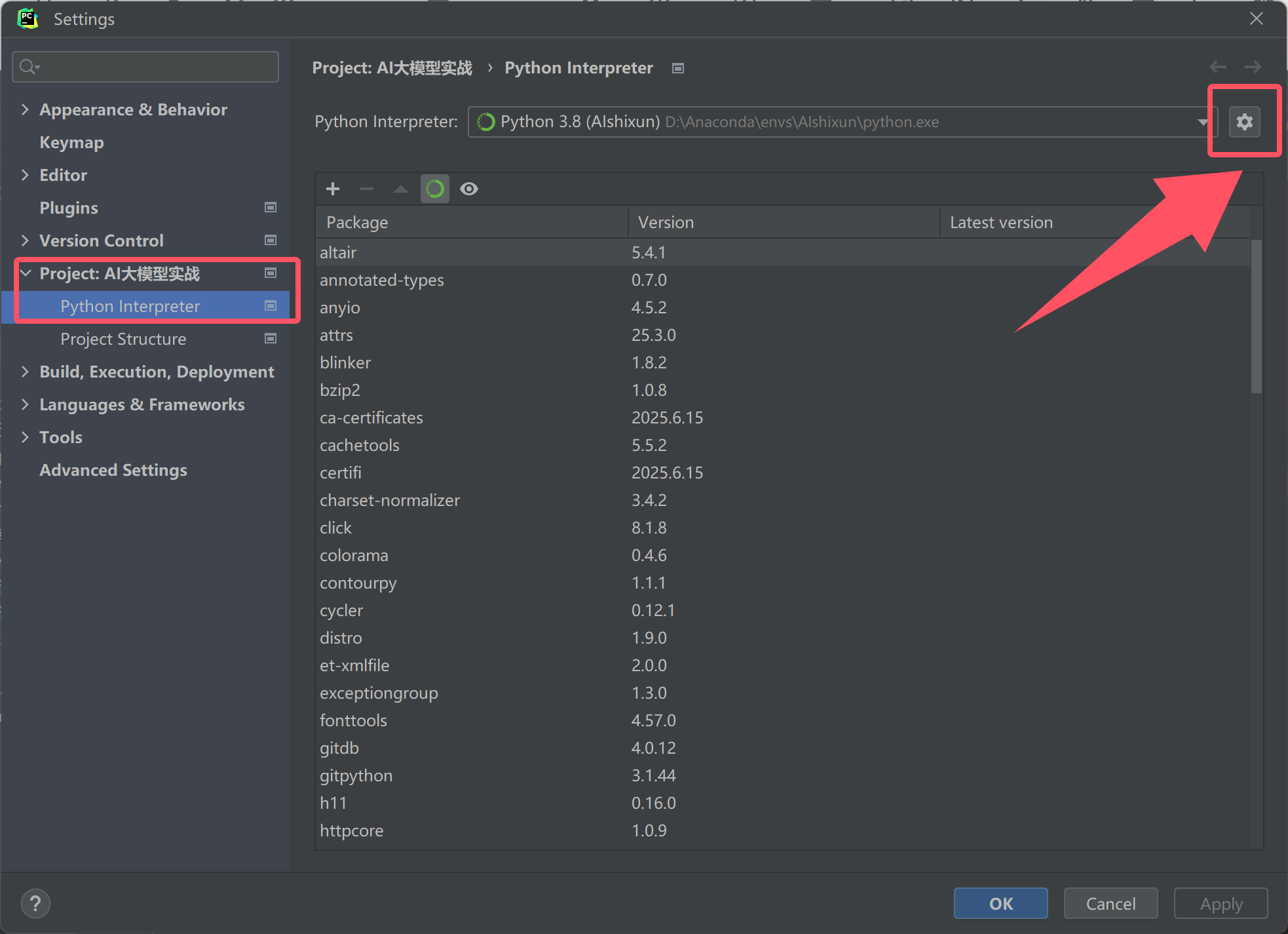Collapse the Project: AI大模型实战 node
The height and width of the screenshot is (934, 1288).
25,273
